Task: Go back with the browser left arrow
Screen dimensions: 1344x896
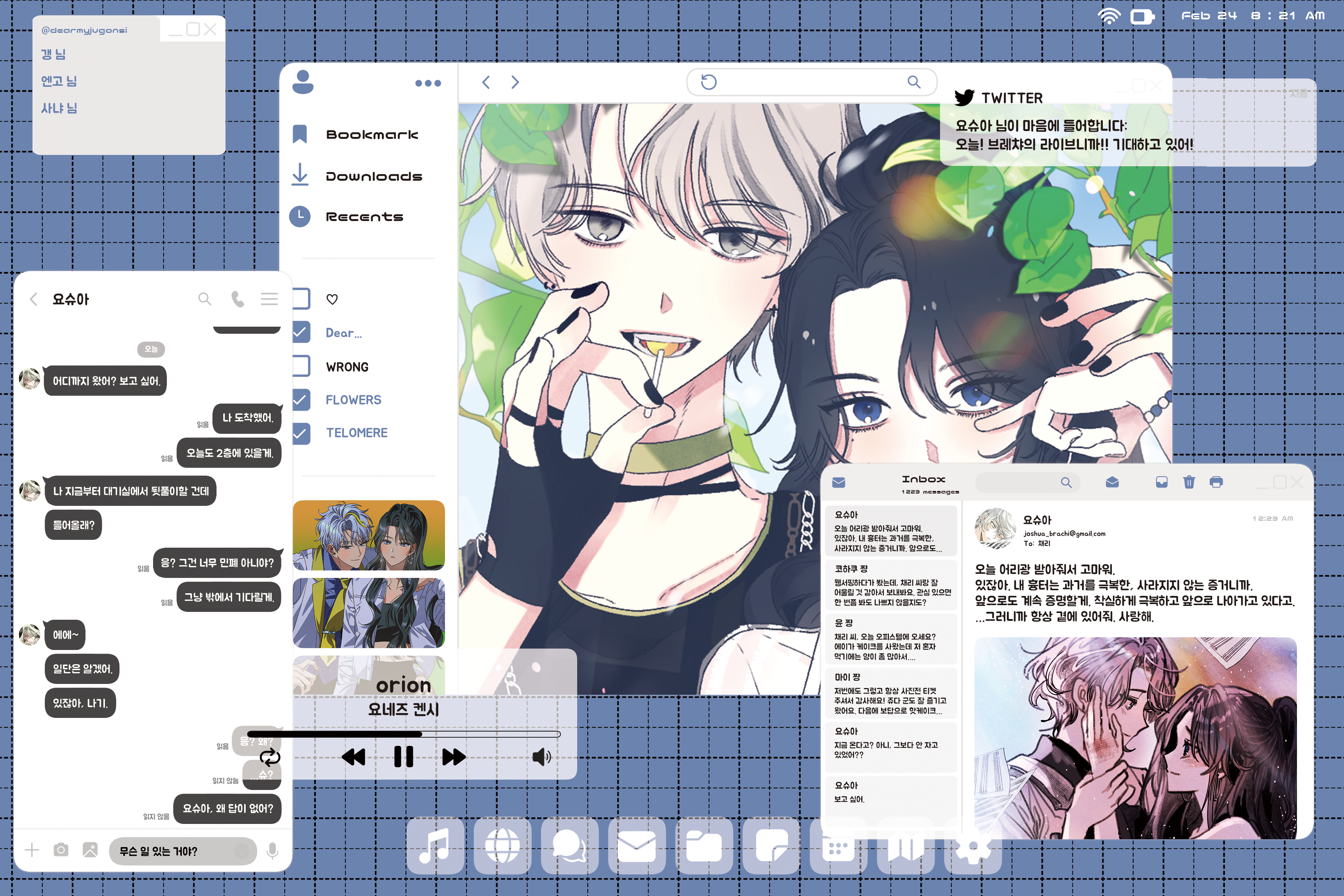Action: coord(486,82)
